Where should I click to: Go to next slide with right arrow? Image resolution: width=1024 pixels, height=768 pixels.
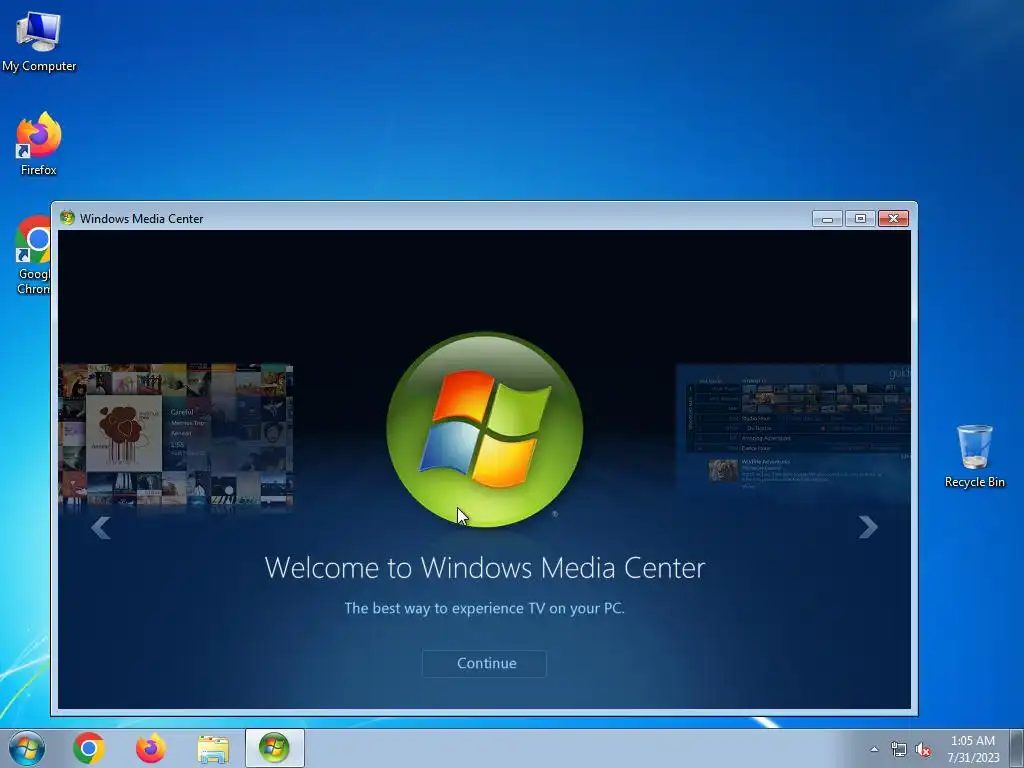(x=867, y=527)
